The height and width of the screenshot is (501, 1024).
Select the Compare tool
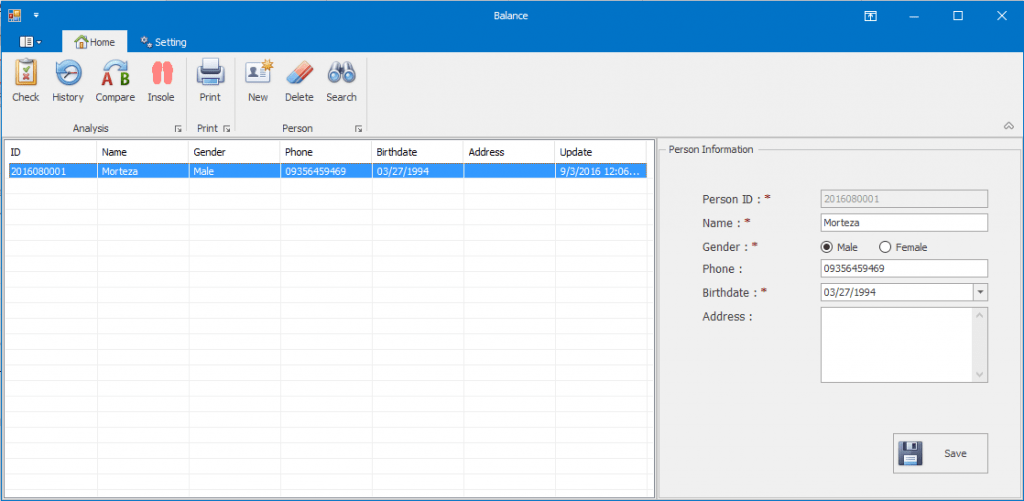pos(115,81)
